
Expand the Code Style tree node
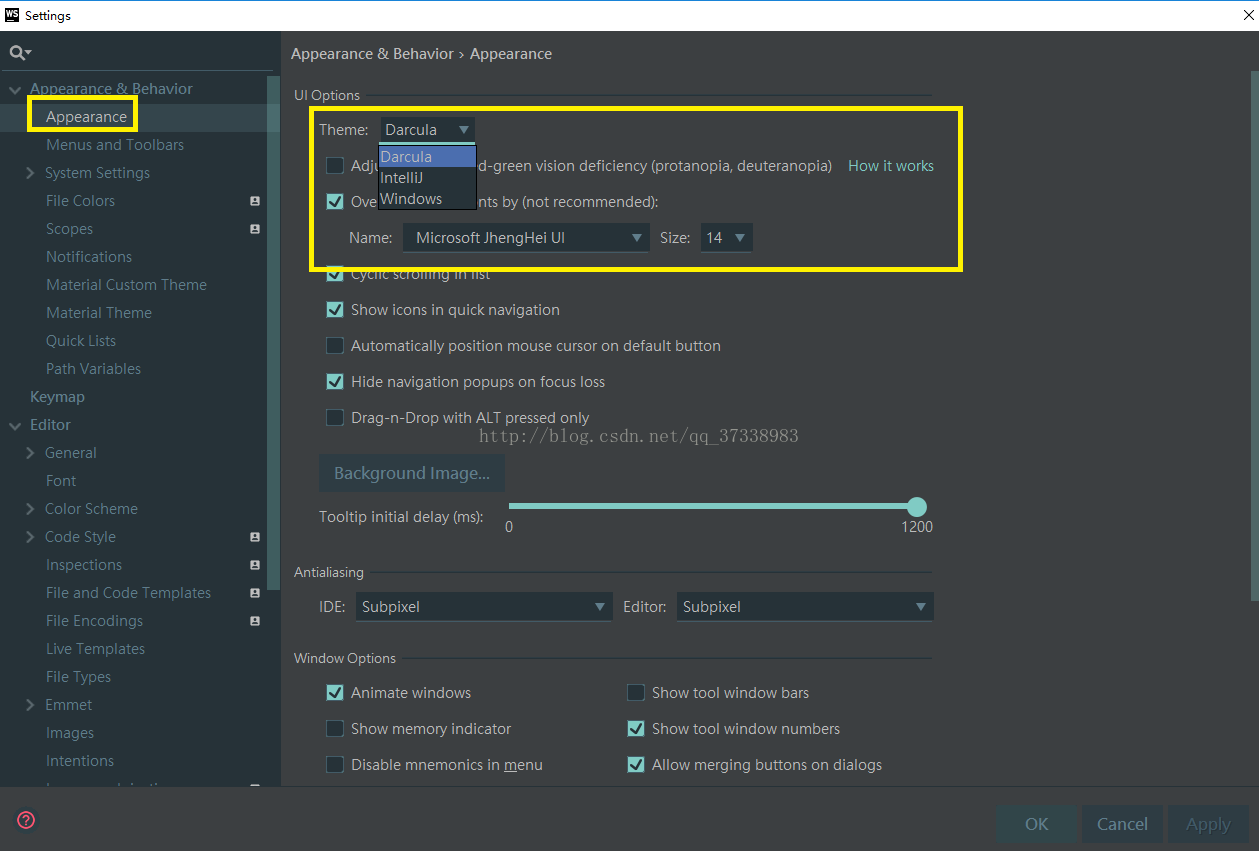coord(30,537)
